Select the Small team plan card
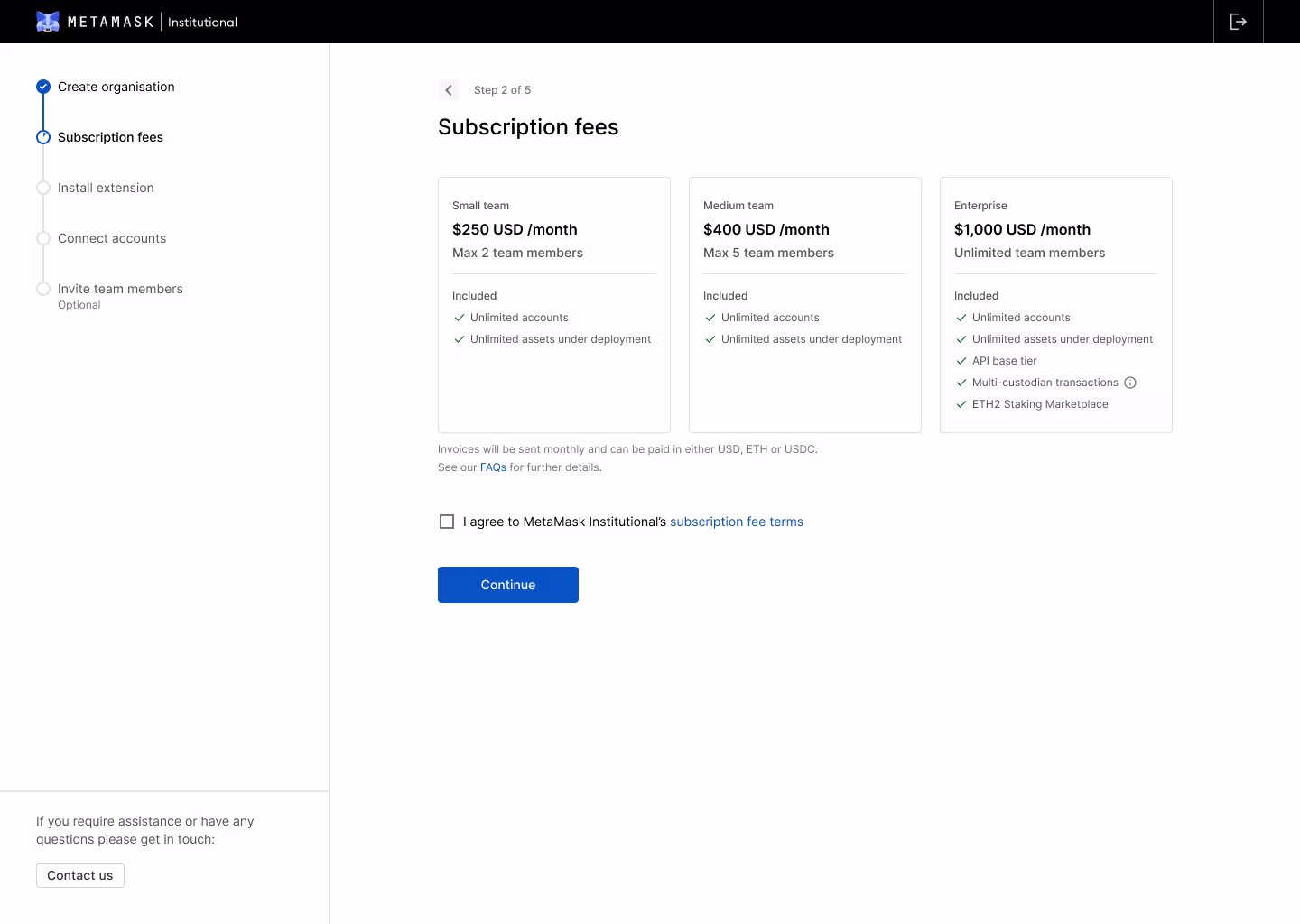The height and width of the screenshot is (924, 1300). [x=554, y=305]
